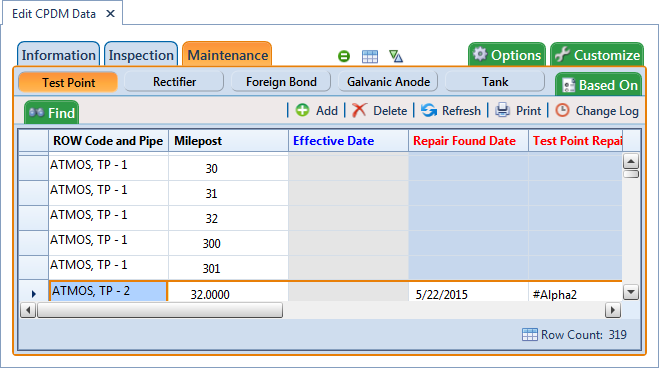Click the vertical scrollbar thumb

click(631, 174)
